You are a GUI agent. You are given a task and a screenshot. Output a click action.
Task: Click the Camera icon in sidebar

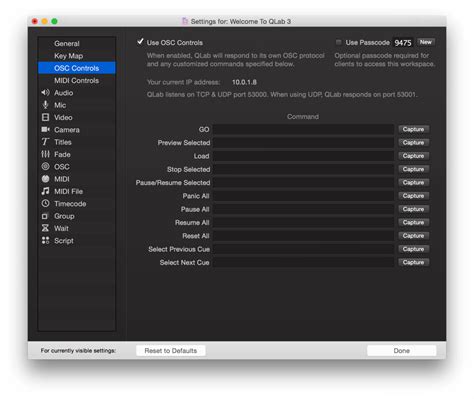45,130
